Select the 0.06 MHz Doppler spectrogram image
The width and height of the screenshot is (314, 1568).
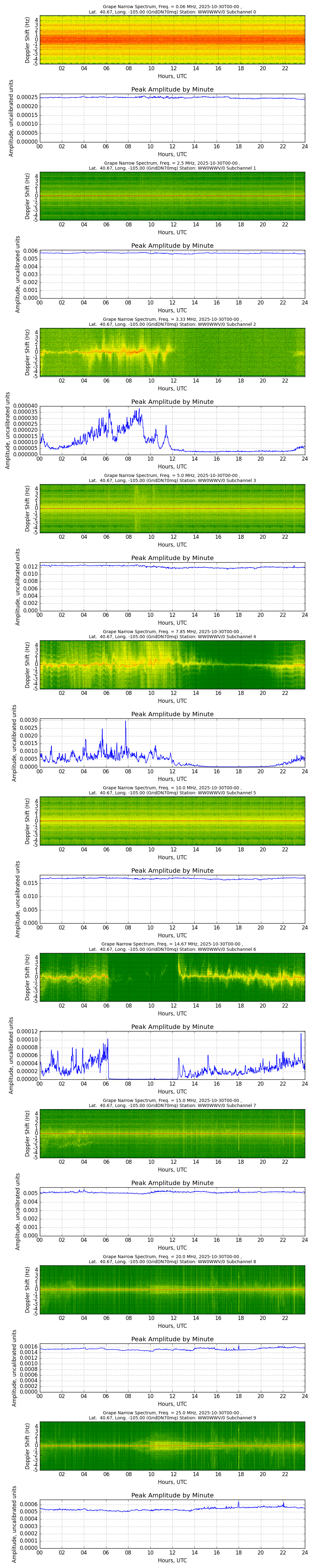tap(173, 40)
